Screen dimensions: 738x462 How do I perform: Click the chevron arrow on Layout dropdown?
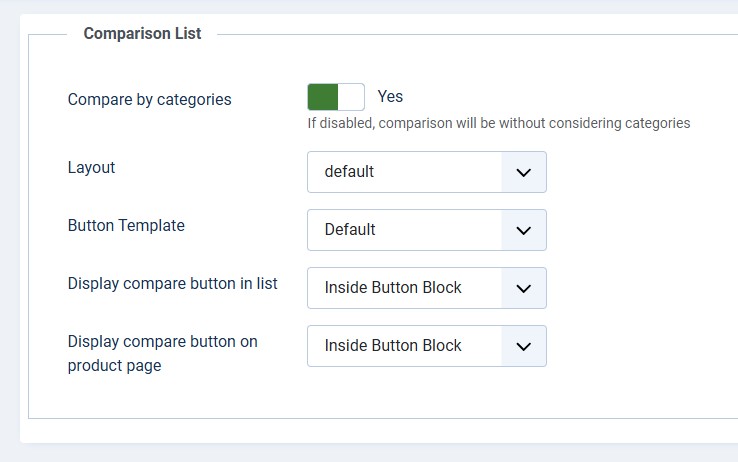(x=523, y=172)
